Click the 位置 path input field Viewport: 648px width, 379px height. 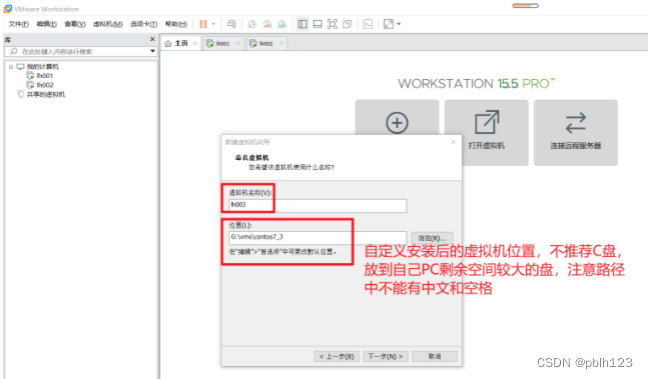[x=317, y=237]
